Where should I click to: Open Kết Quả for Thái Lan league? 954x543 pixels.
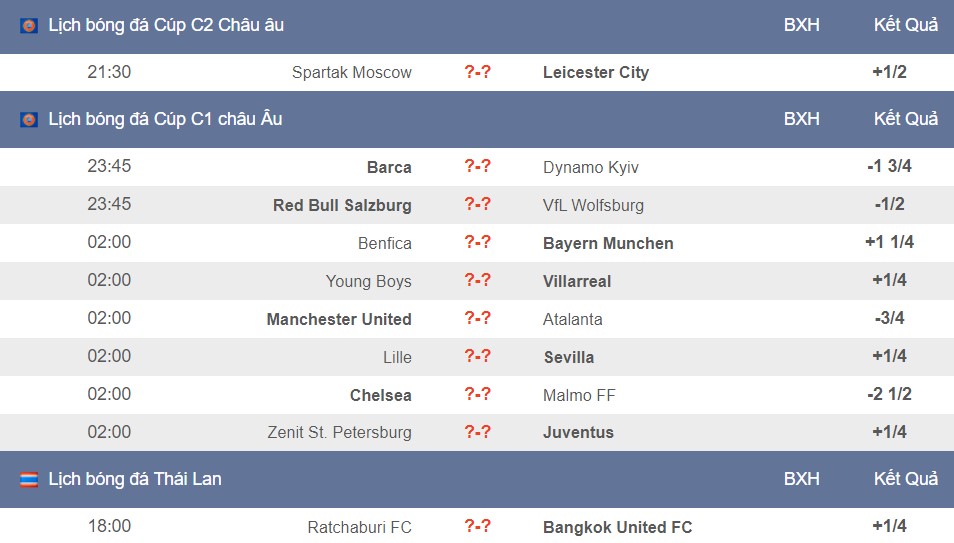(x=905, y=479)
